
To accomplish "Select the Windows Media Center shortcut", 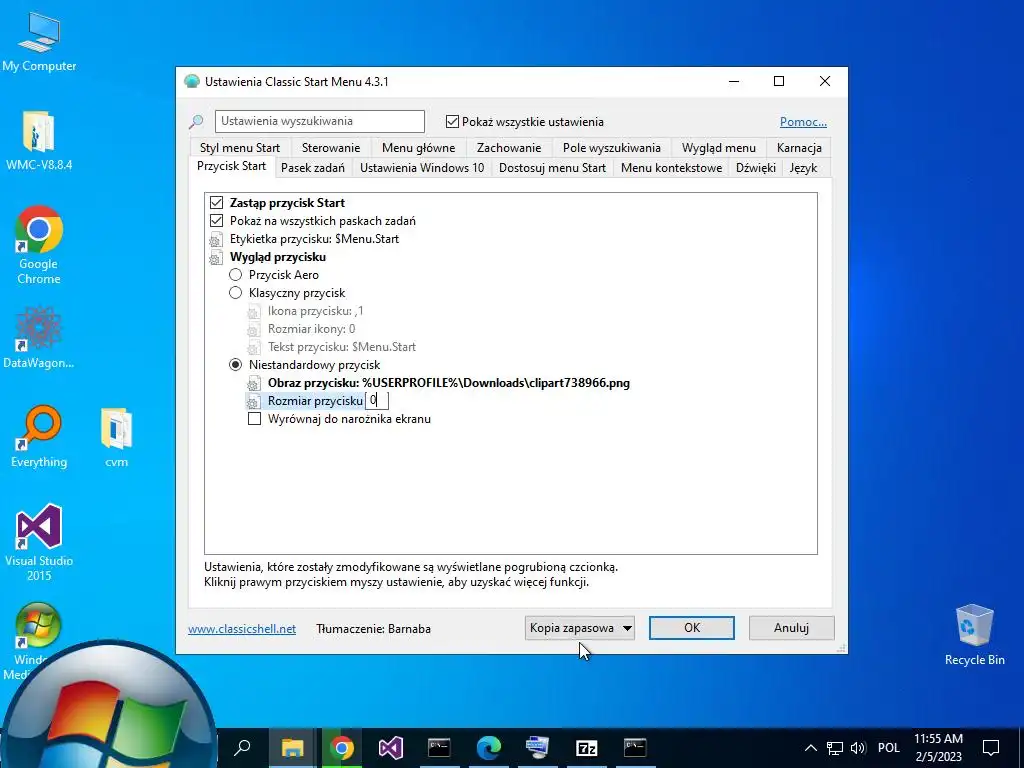I will pos(38,624).
